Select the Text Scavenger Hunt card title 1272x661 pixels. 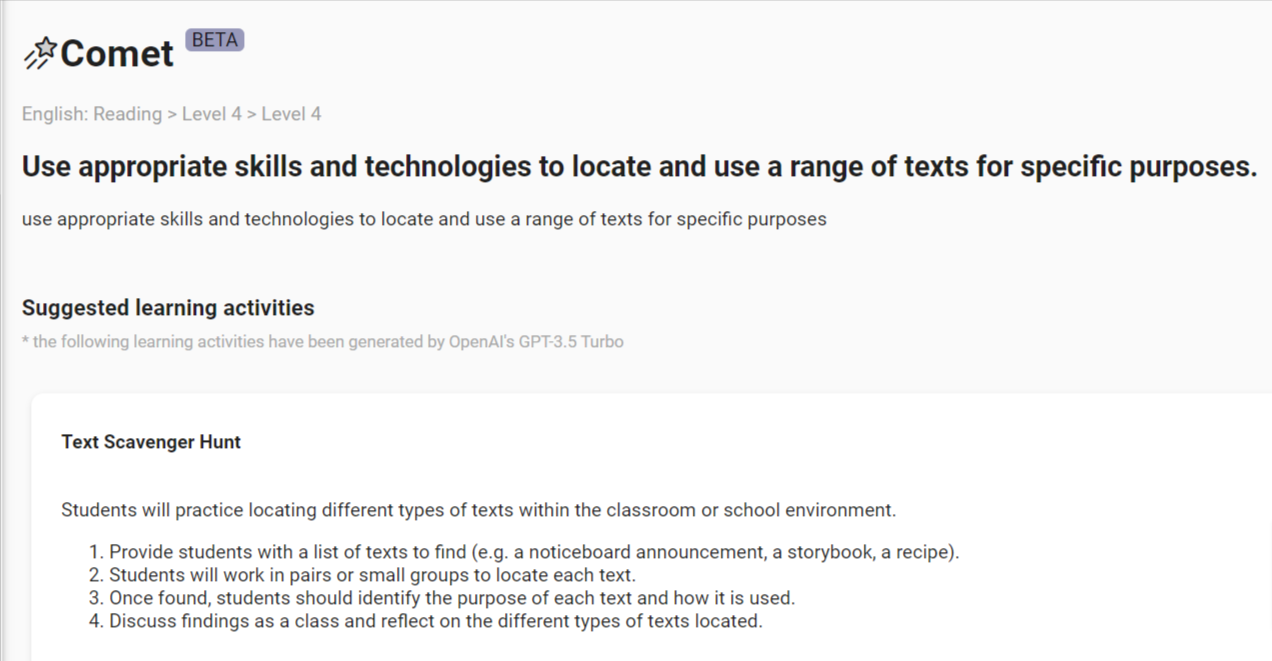pyautogui.click(x=151, y=442)
